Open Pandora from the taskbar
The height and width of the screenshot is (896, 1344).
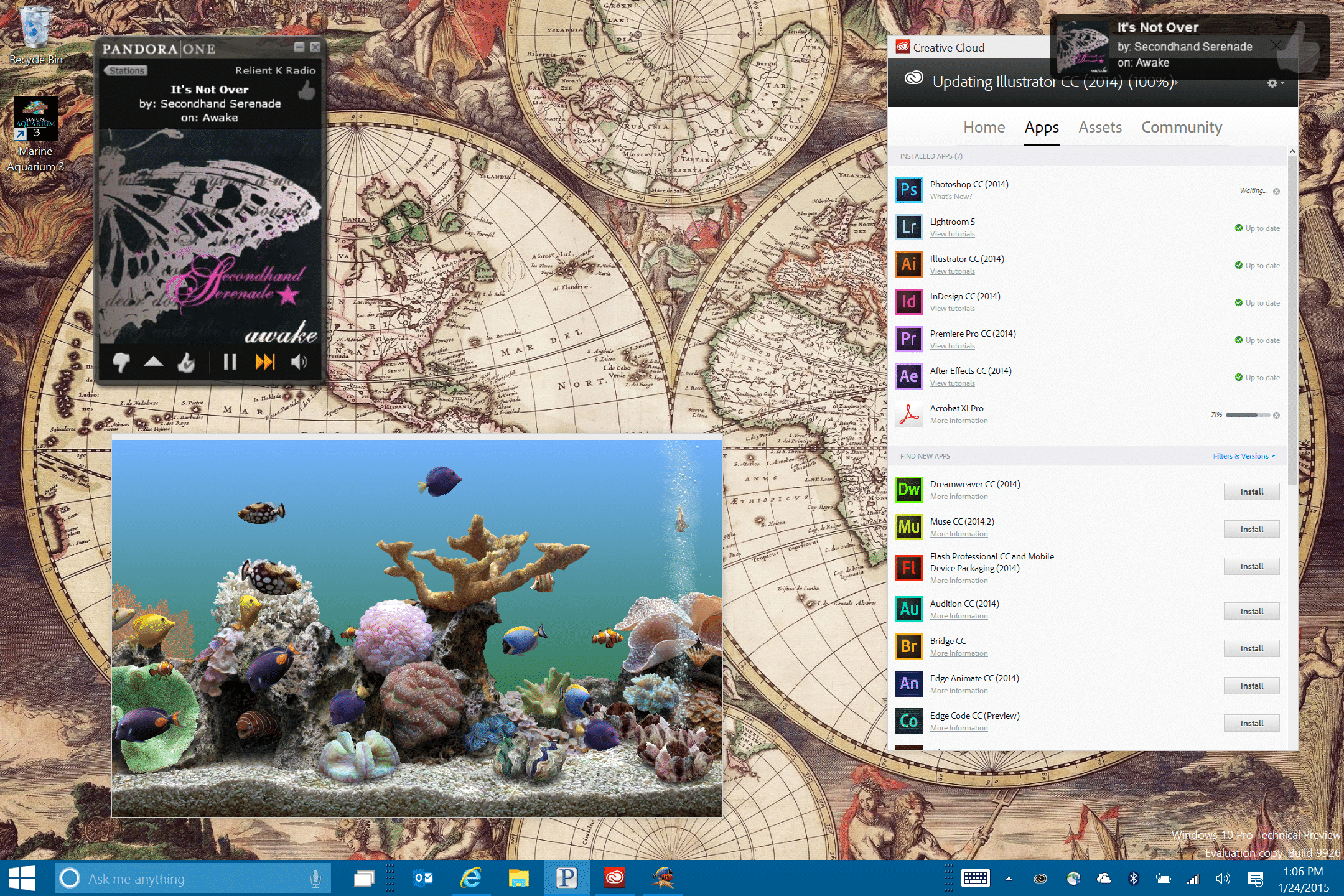566,879
